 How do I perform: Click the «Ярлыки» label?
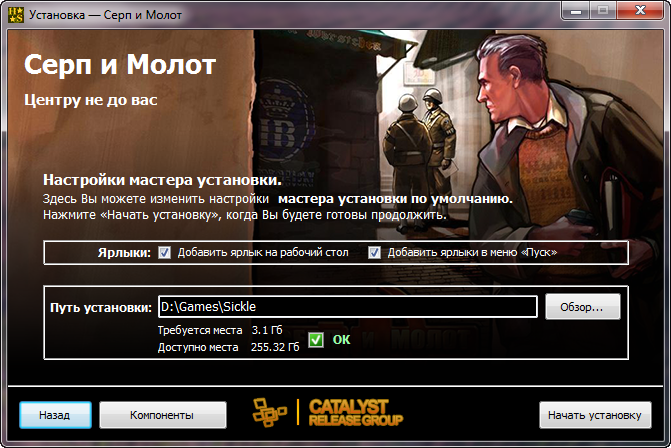(x=124, y=253)
